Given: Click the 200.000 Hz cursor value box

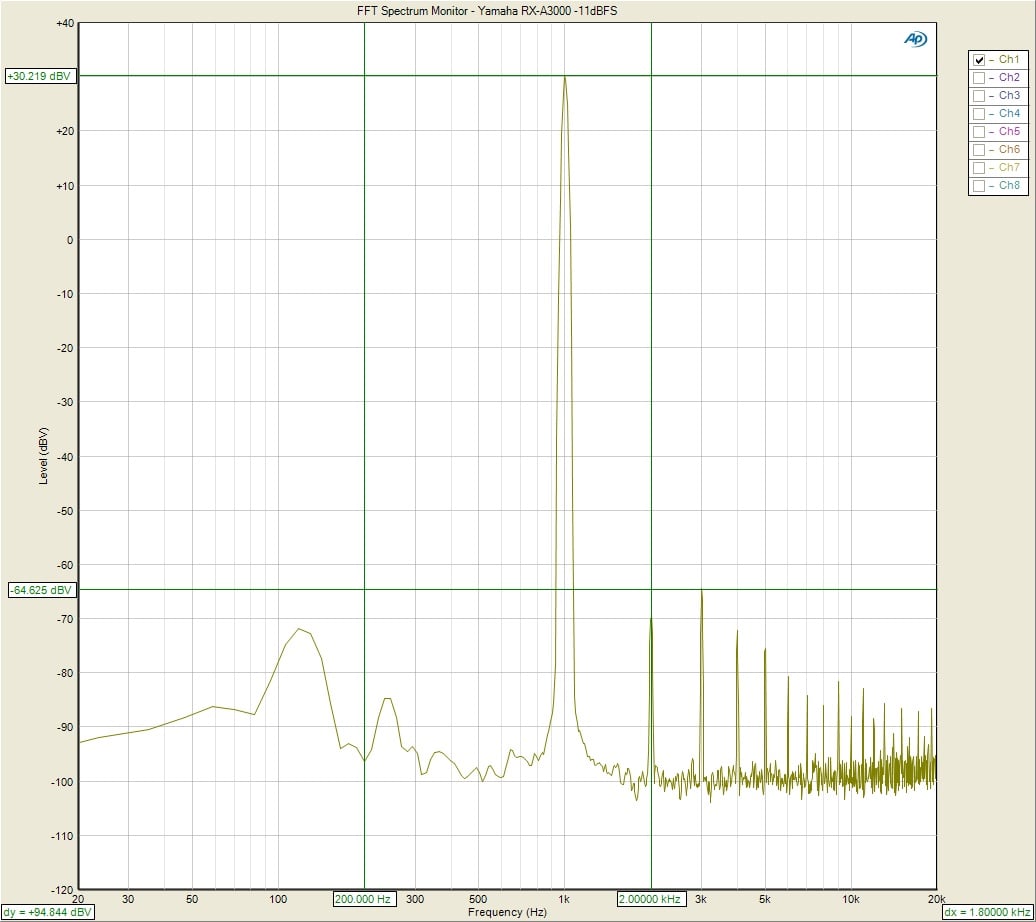Looking at the screenshot, I should tap(364, 899).
